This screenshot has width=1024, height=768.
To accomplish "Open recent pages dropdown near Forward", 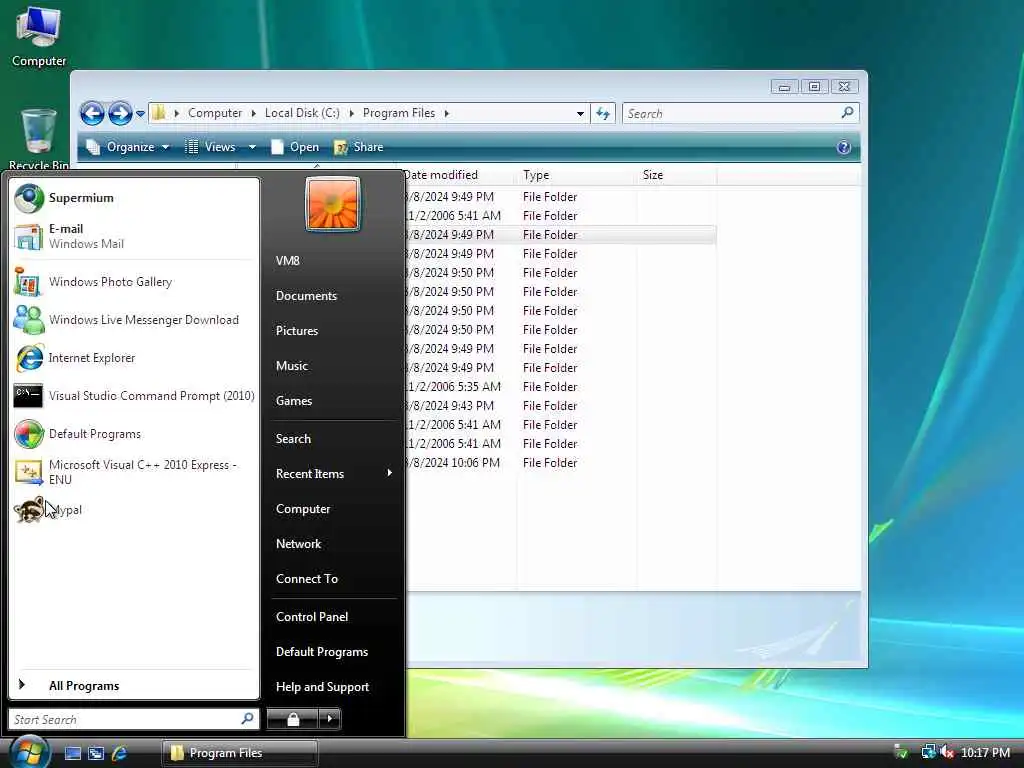I will tap(140, 114).
